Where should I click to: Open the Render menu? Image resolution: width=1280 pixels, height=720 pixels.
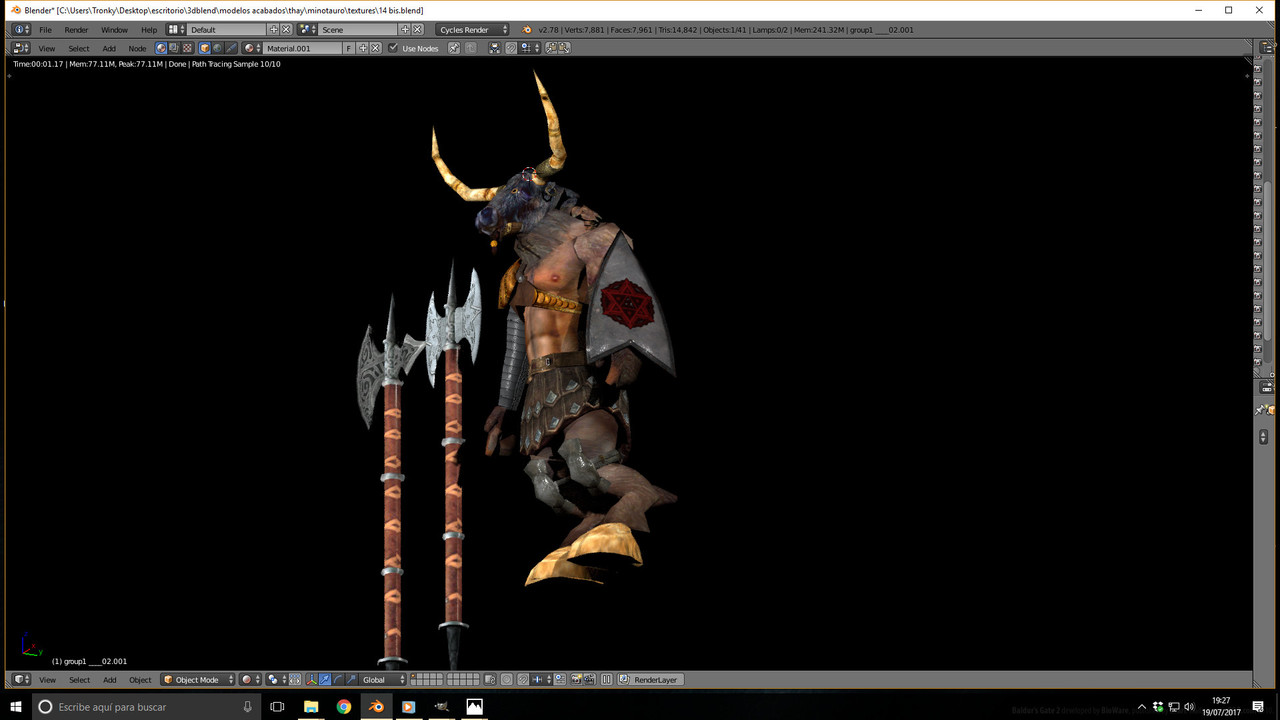pos(76,30)
